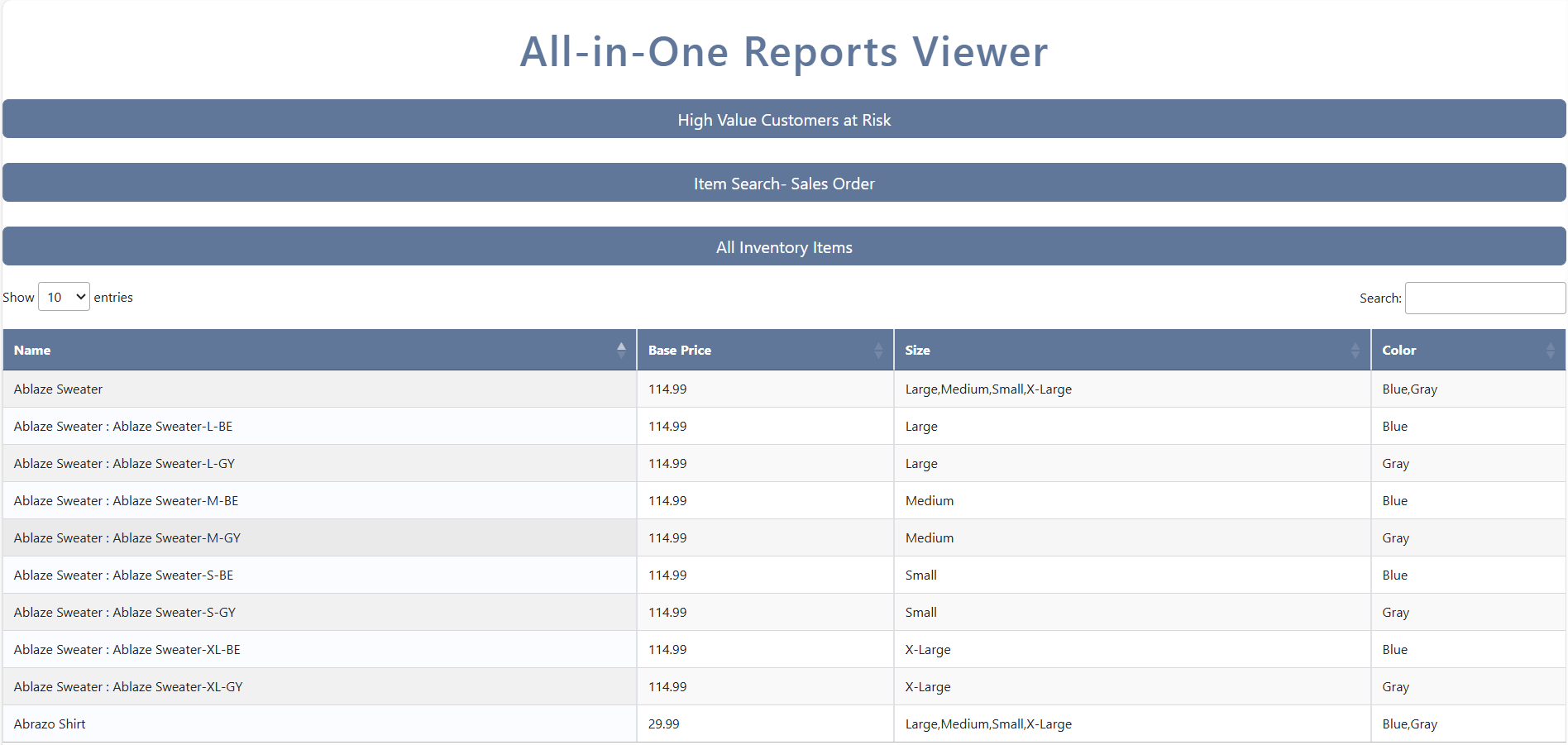The width and height of the screenshot is (1568, 745).
Task: Select the Ablaze Sweater-L-BE row
Action: [x=123, y=427]
